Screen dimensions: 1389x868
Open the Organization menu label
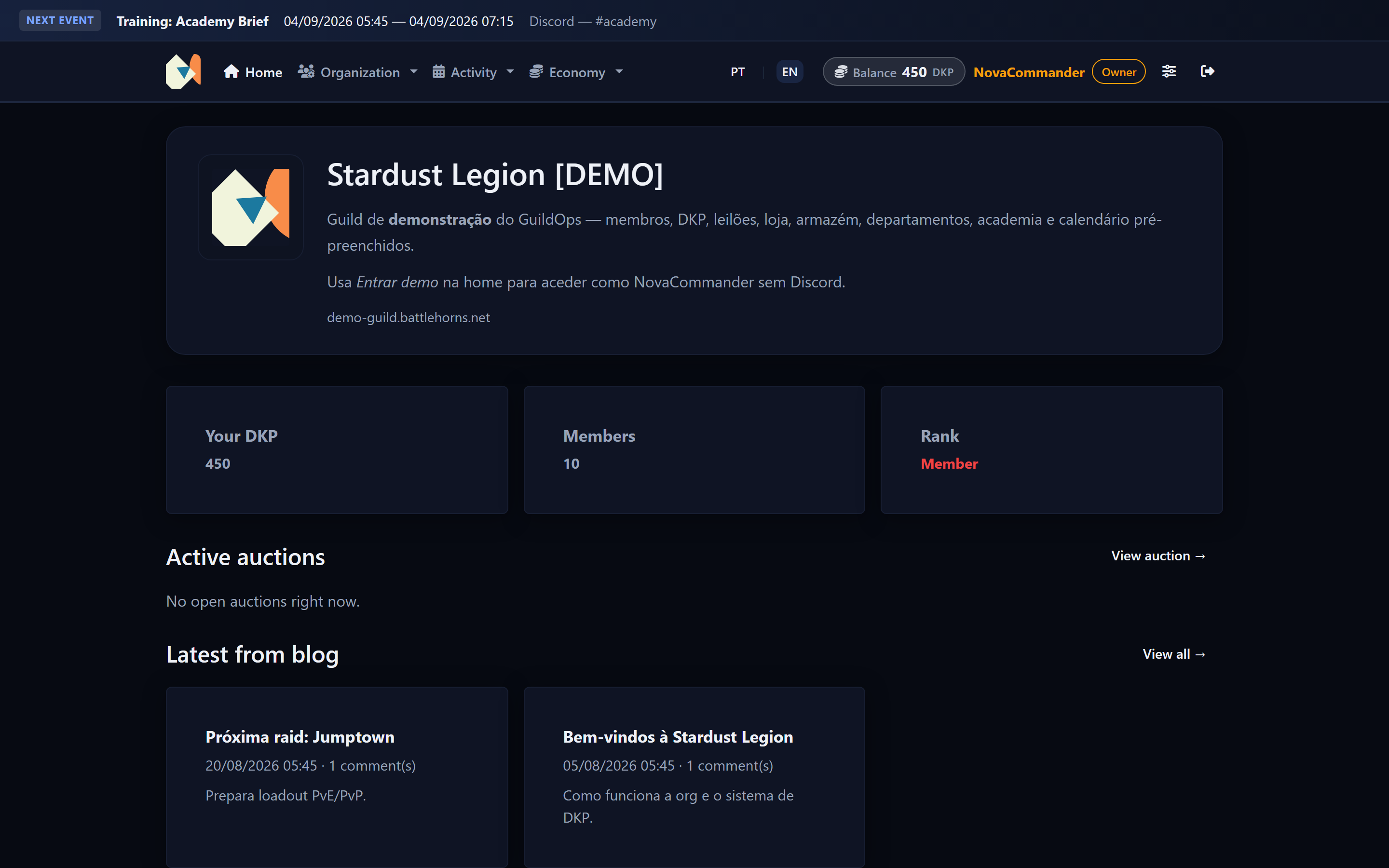360,72
